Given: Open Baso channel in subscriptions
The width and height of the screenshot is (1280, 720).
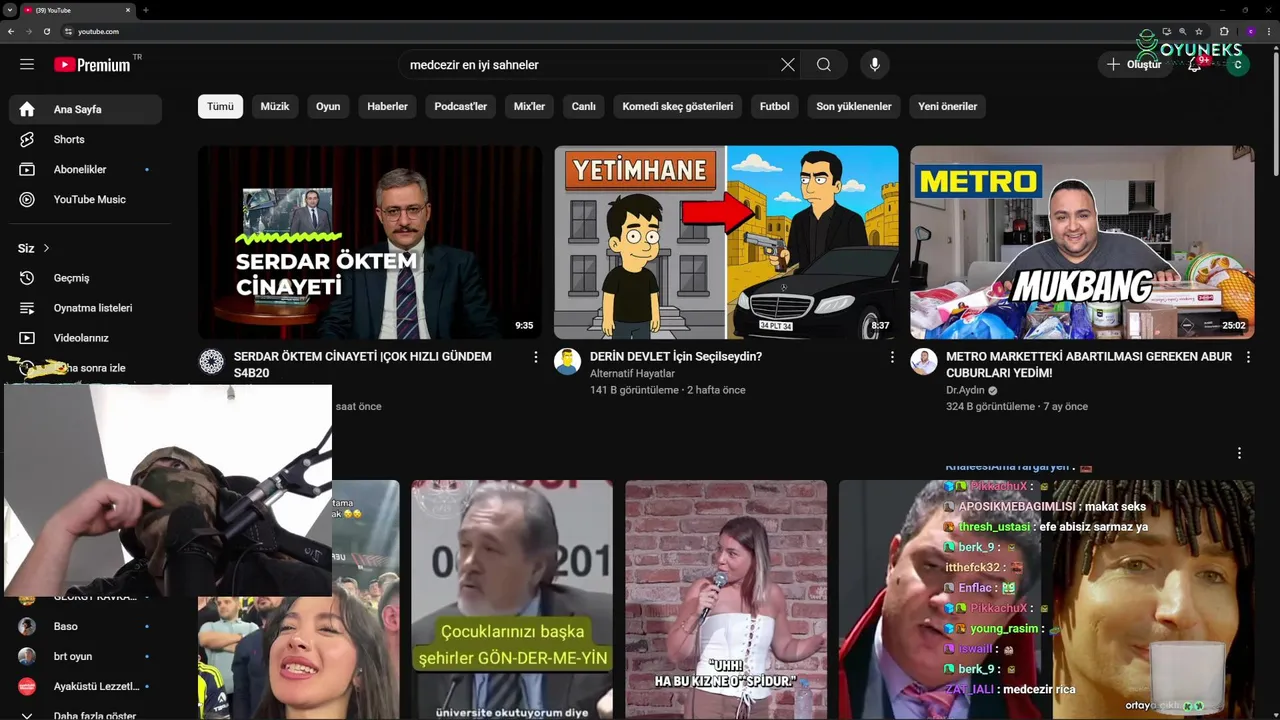Looking at the screenshot, I should (x=85, y=626).
